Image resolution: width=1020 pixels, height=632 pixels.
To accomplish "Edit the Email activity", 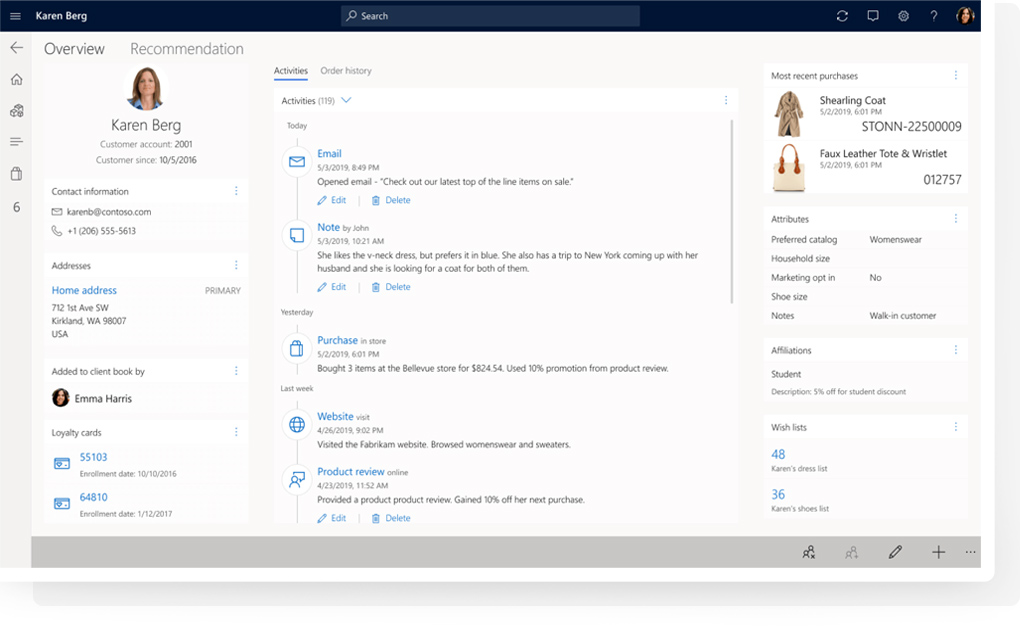I will pos(332,200).
